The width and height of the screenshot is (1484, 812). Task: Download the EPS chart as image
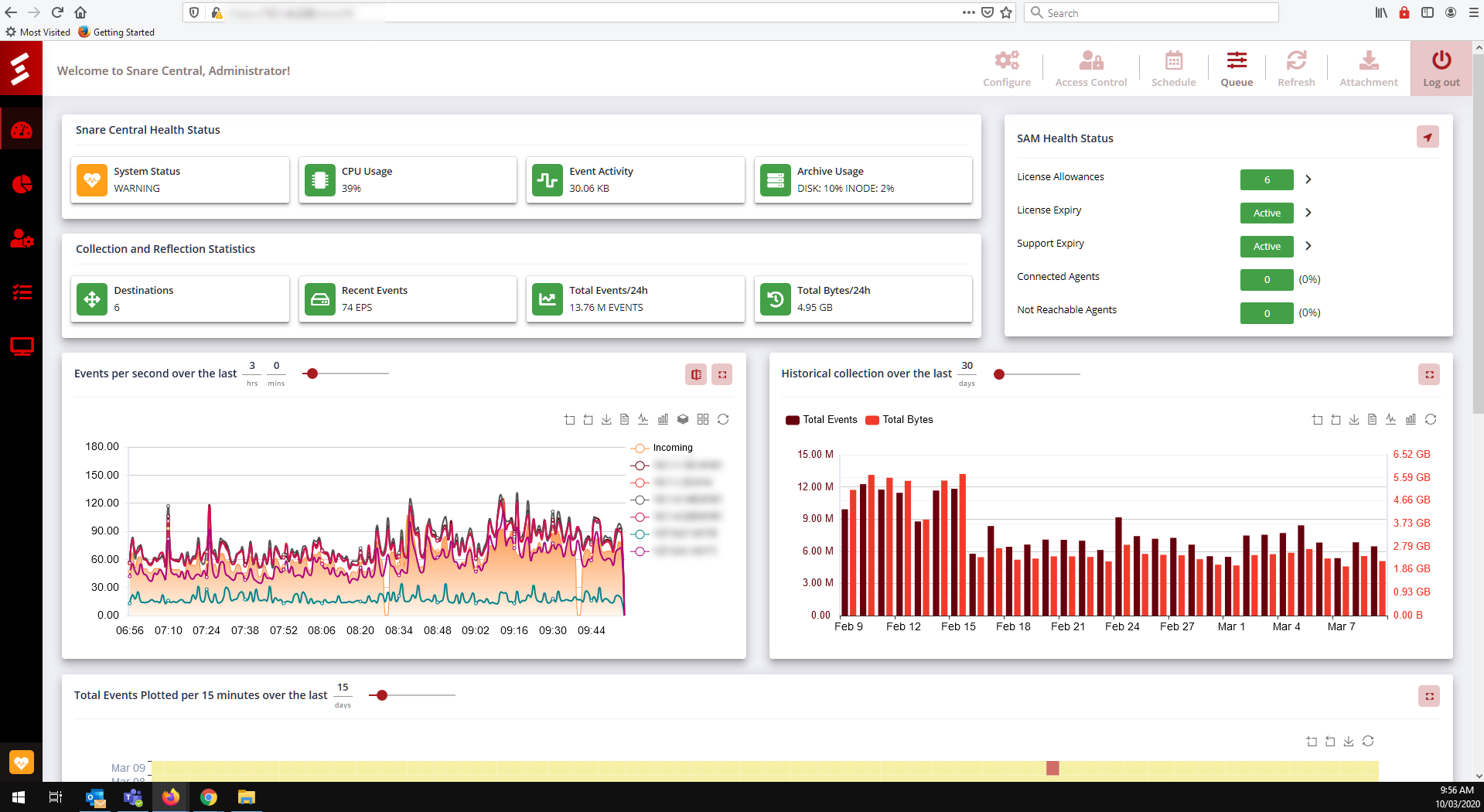coord(606,419)
